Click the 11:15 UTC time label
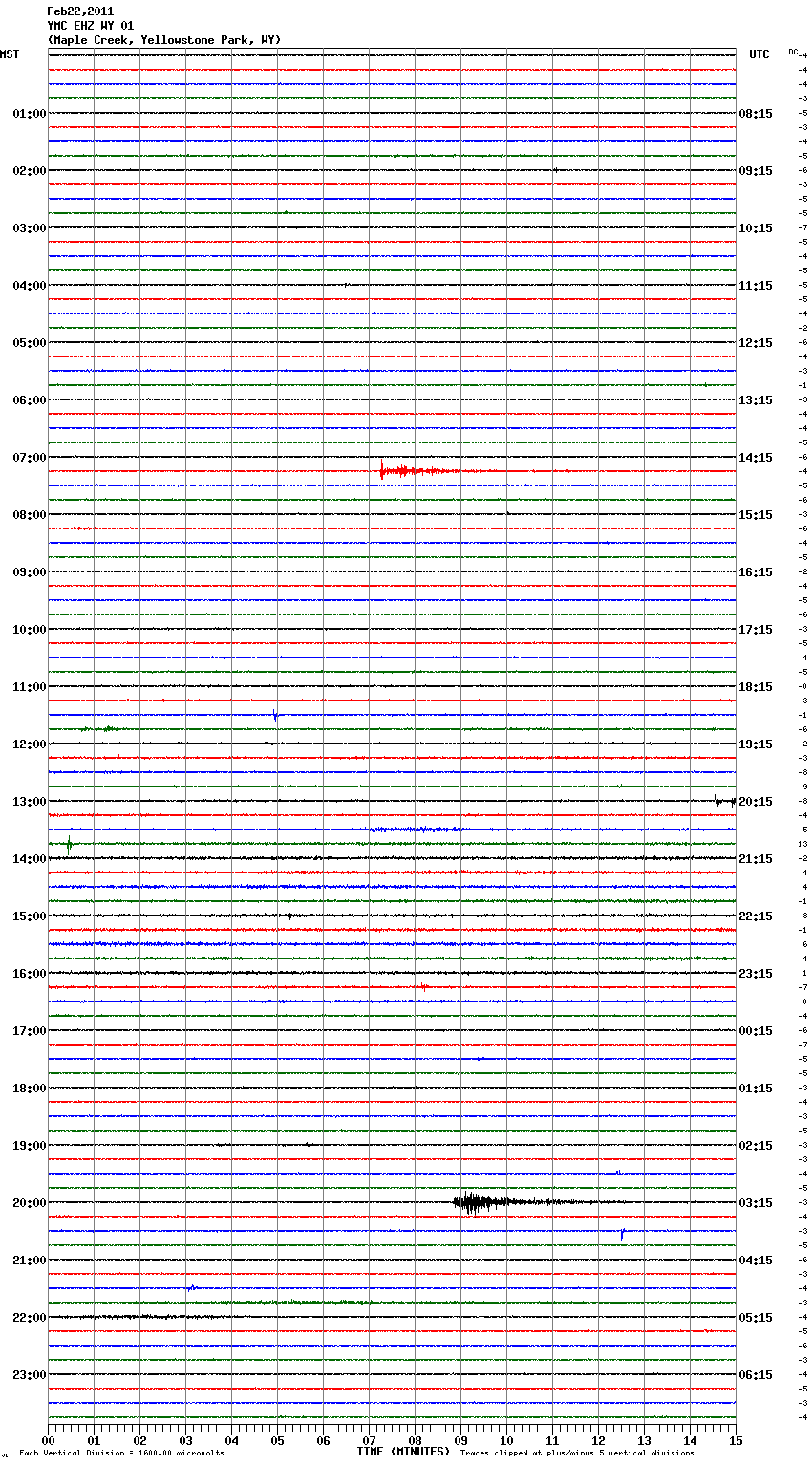The image size is (812, 1466). tap(756, 286)
